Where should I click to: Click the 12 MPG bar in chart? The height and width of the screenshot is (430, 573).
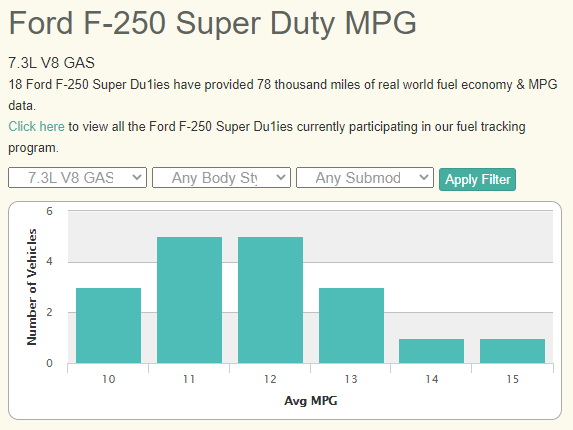(x=270, y=300)
